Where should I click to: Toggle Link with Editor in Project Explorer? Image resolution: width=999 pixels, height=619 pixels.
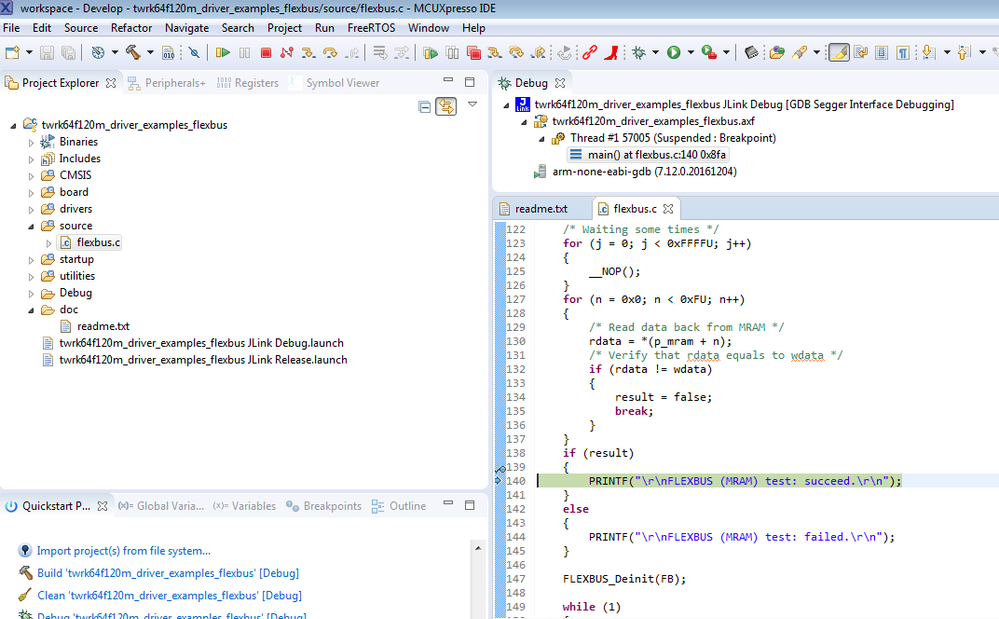coord(445,106)
